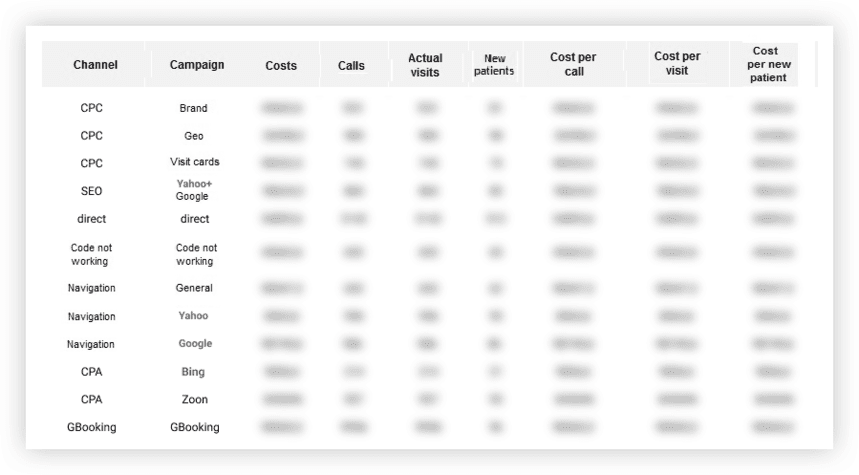859x475 pixels.
Task: Select the Geo campaign cell
Action: point(194,136)
